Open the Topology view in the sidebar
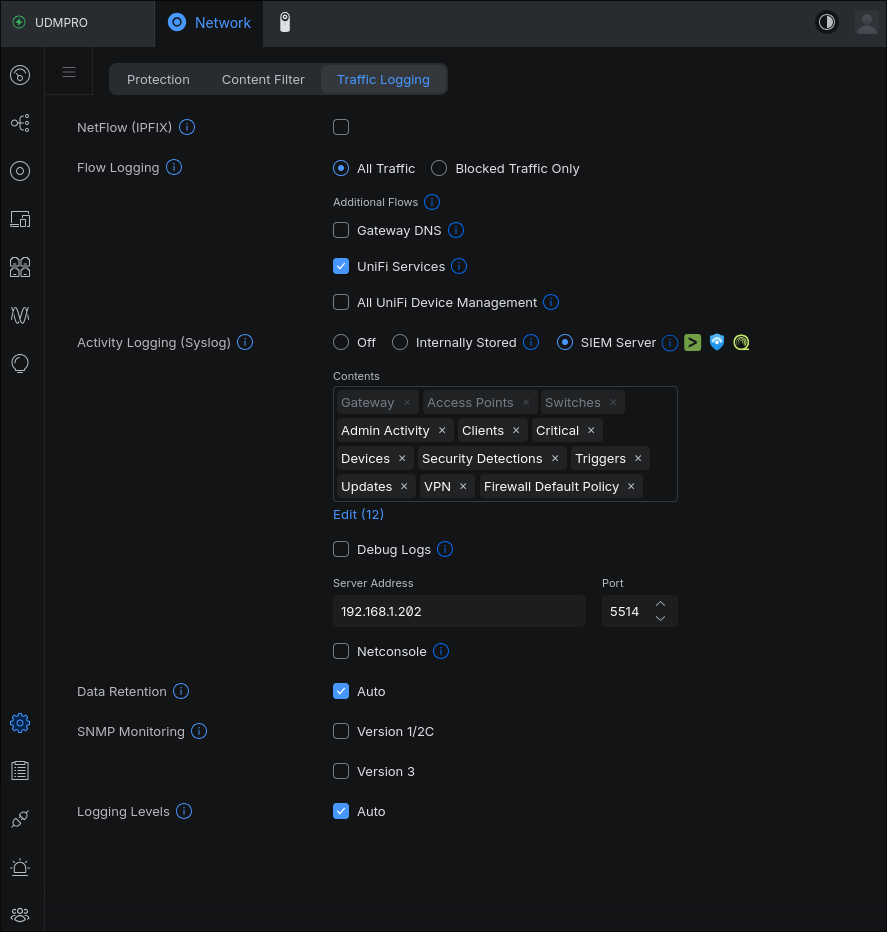The height and width of the screenshot is (932, 887). (x=20, y=123)
